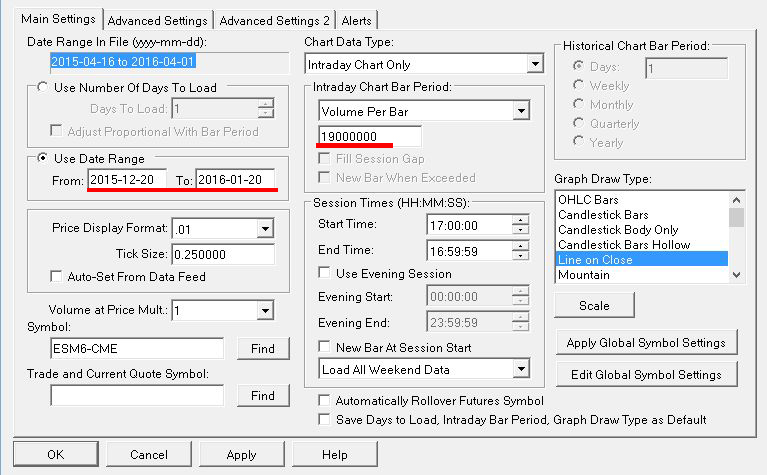Viewport: 767px width, 475px height.
Task: Check Save Days to Load as Default
Action: point(324,420)
